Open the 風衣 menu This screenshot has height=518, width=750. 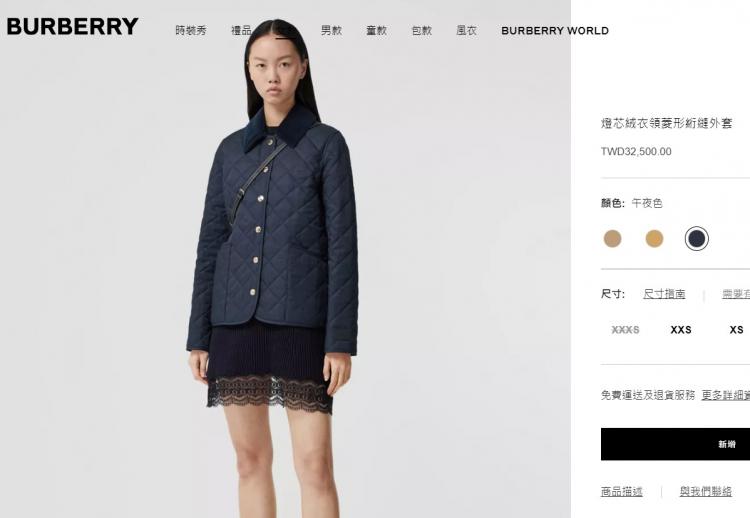point(466,31)
